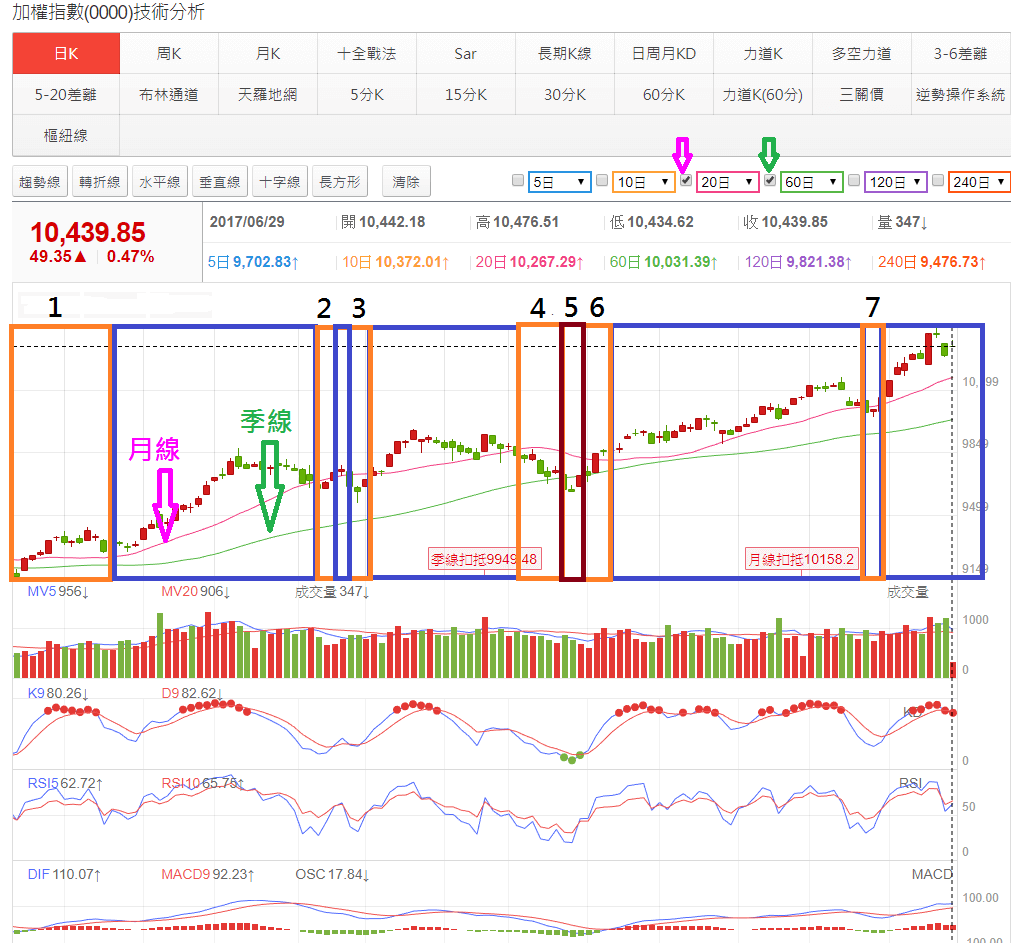The height and width of the screenshot is (943, 1011).
Task: Select the 十字線 crosshair tool
Action: point(279,183)
